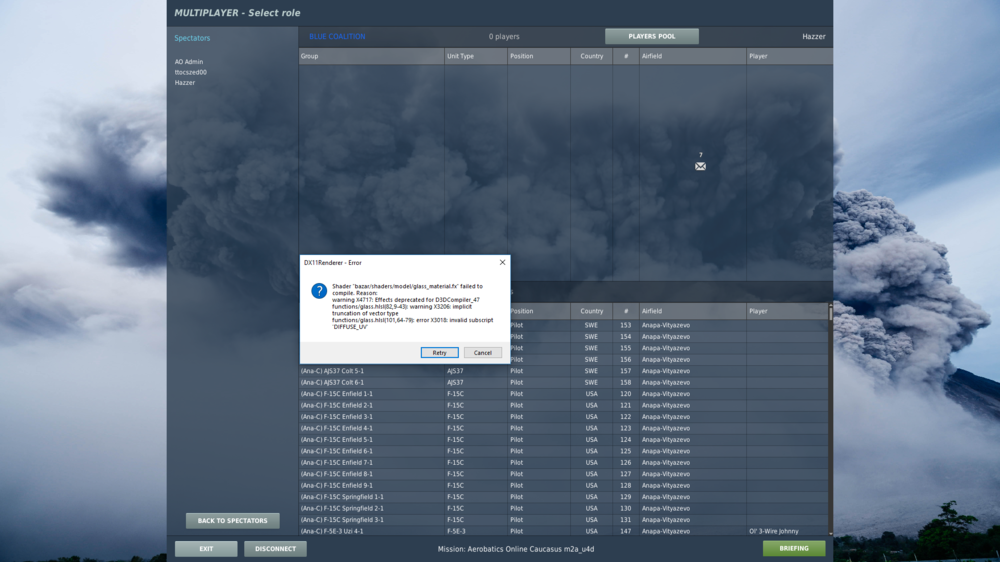
Task: Click Hazzer username at top right
Action: pos(813,36)
